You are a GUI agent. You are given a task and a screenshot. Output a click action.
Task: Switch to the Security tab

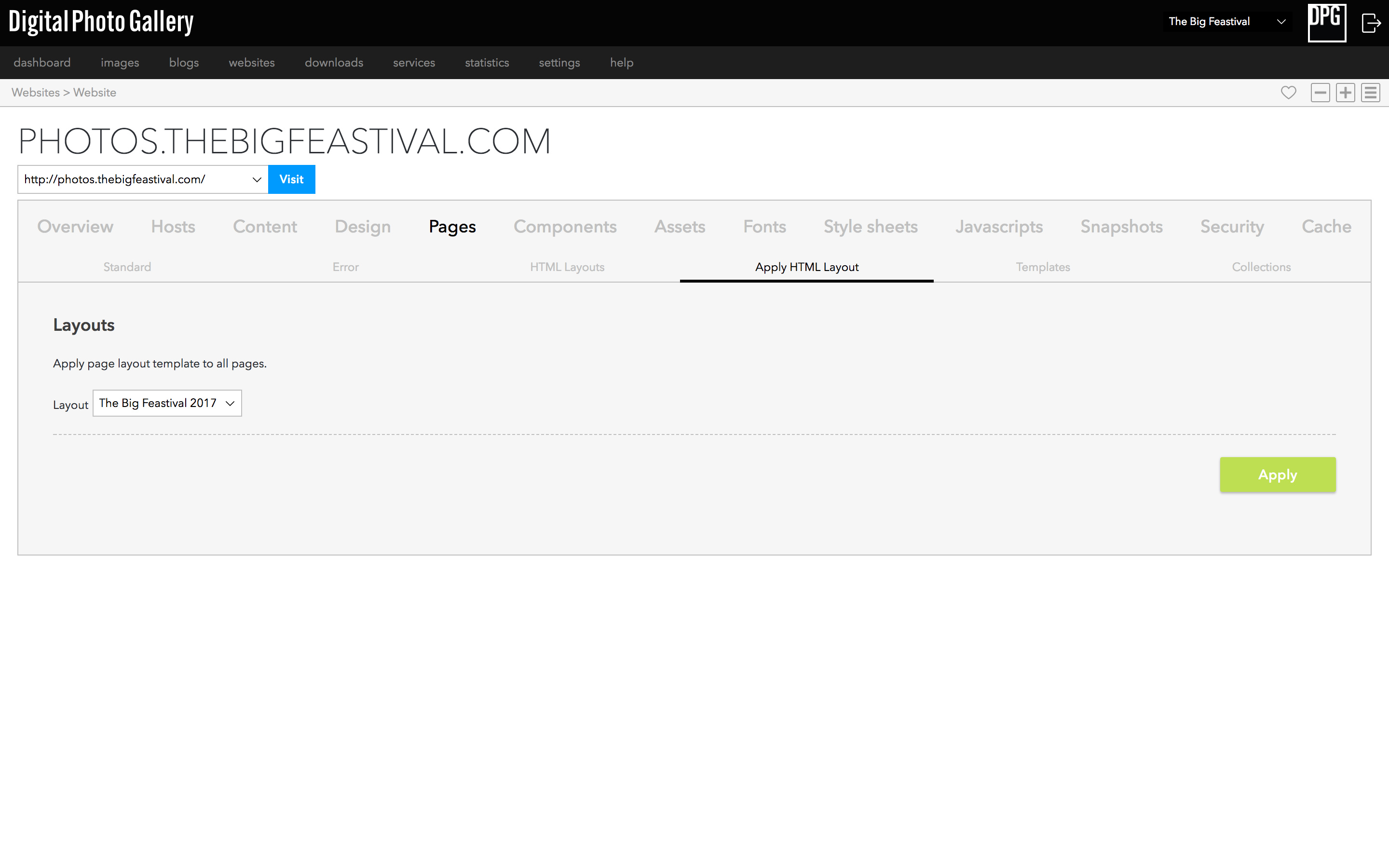click(1232, 226)
